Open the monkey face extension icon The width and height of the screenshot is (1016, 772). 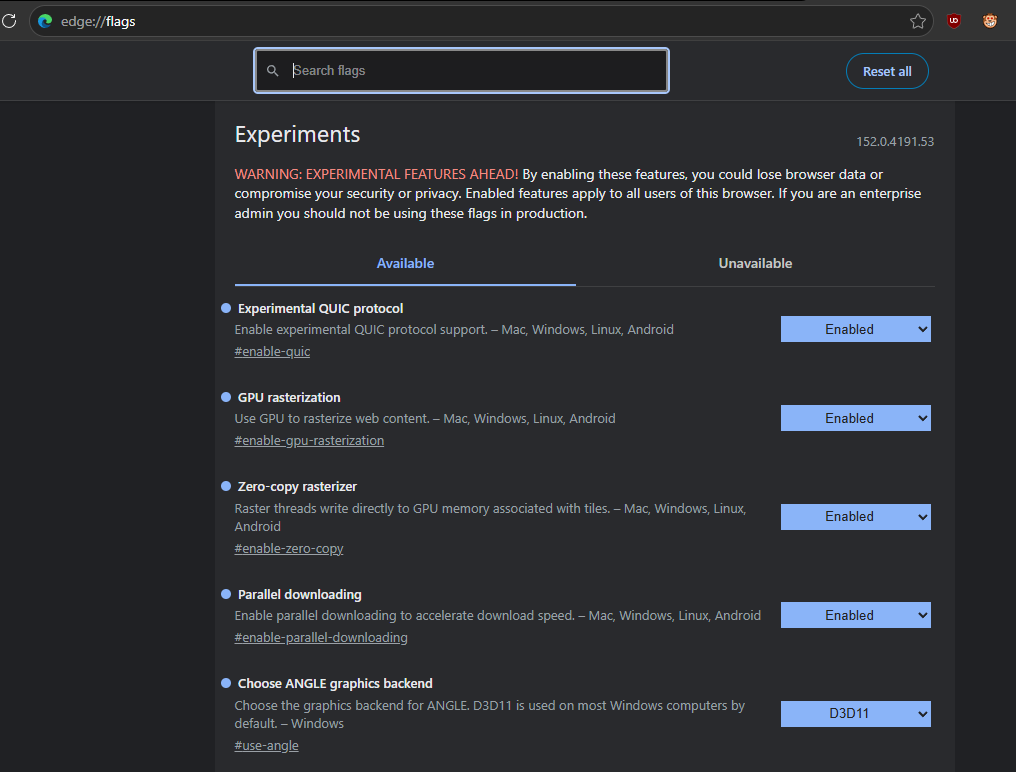pyautogui.click(x=989, y=21)
